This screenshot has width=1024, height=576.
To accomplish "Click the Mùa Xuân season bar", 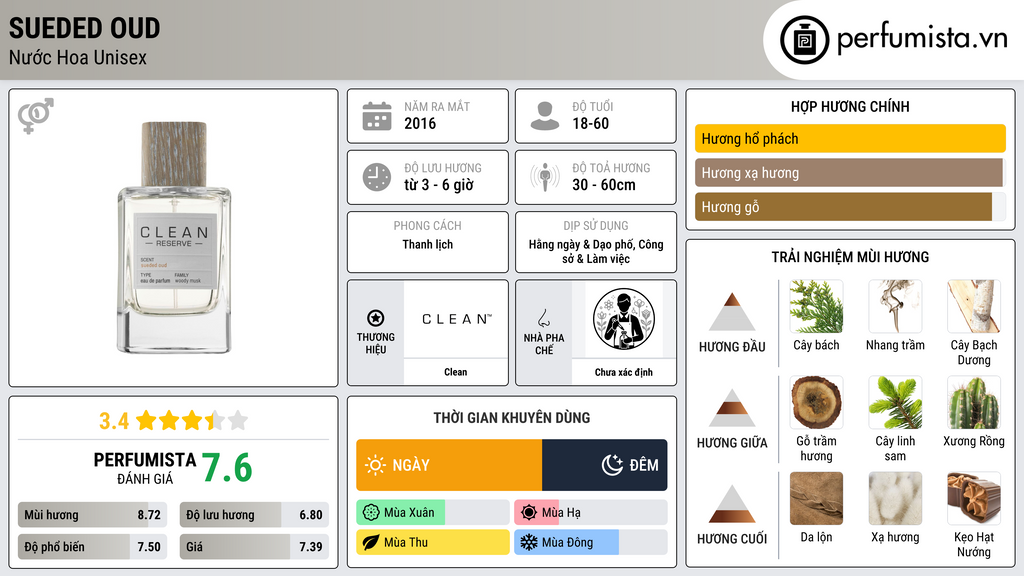I will click(x=432, y=513).
